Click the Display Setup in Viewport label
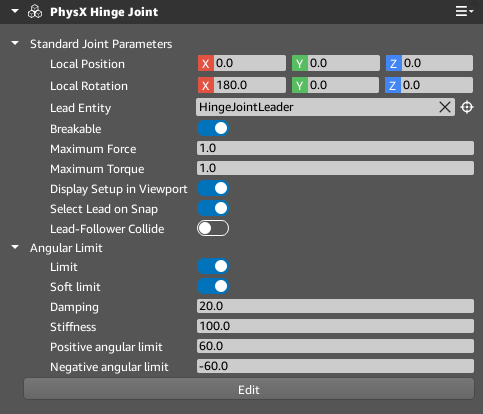Image resolution: width=483 pixels, height=414 pixels. [119, 189]
